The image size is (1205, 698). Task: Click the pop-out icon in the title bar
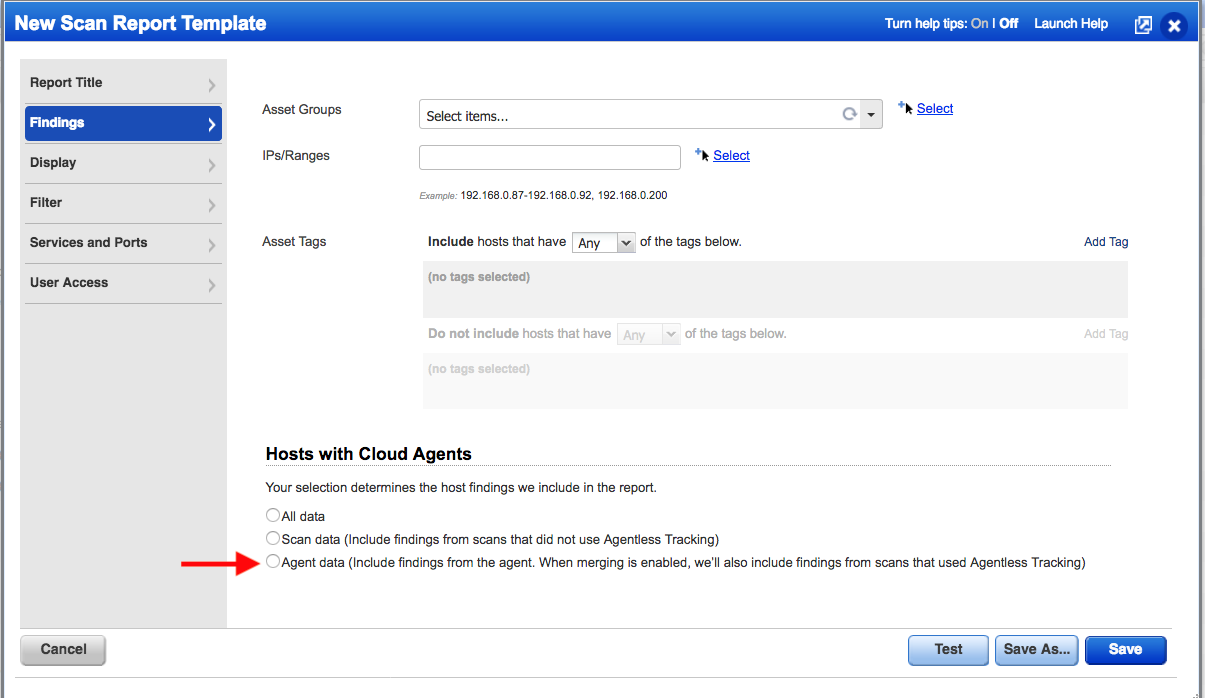1143,23
